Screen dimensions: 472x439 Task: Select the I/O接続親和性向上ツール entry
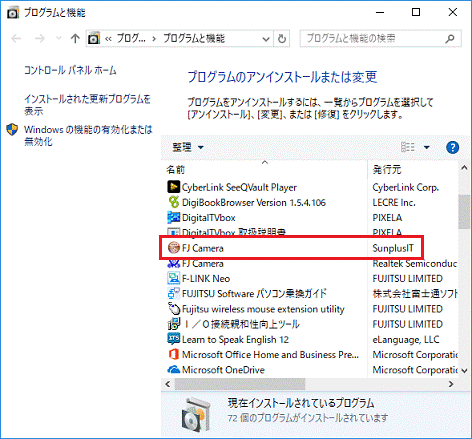click(242, 324)
